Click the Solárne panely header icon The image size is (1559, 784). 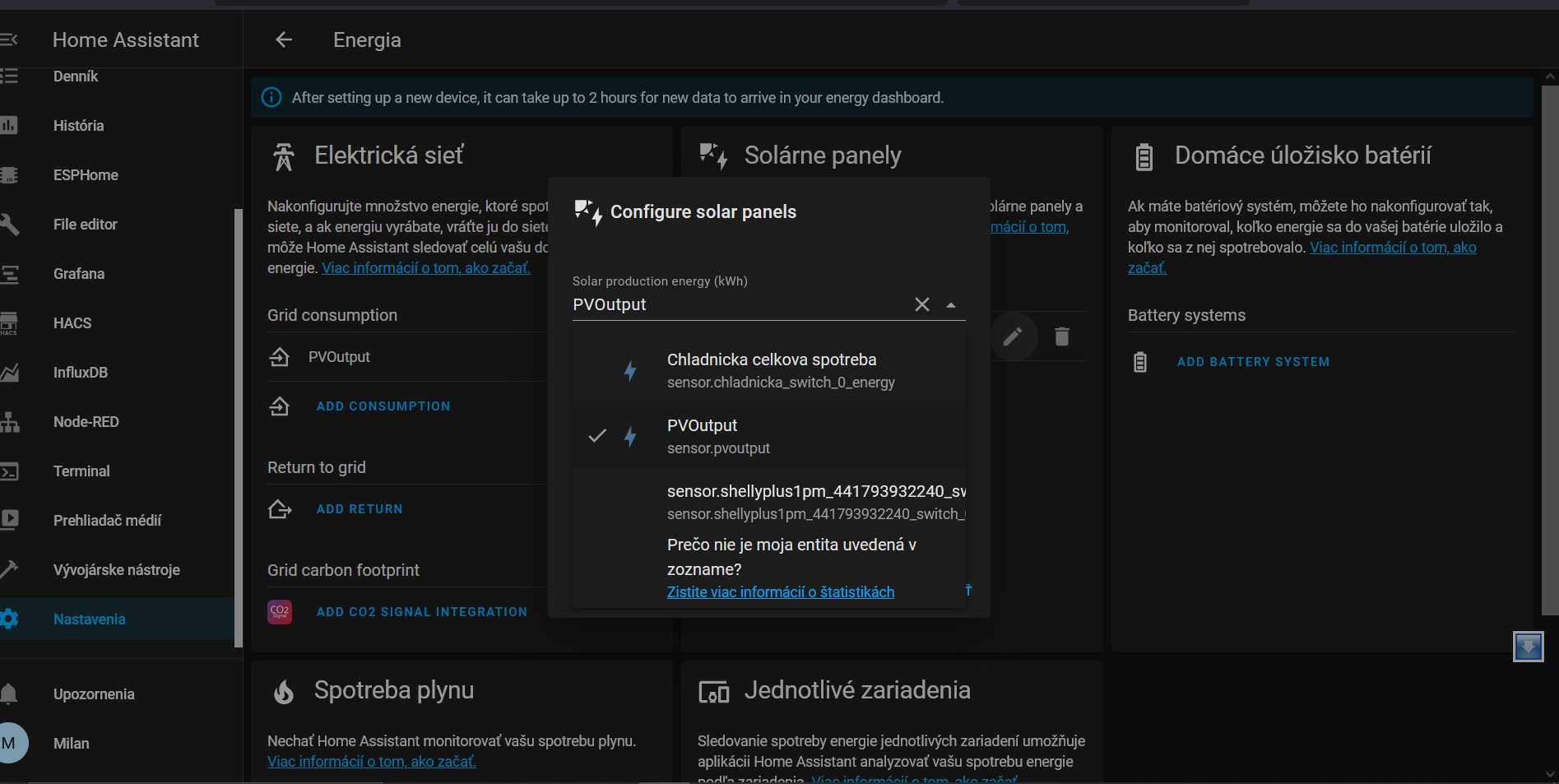coord(714,155)
